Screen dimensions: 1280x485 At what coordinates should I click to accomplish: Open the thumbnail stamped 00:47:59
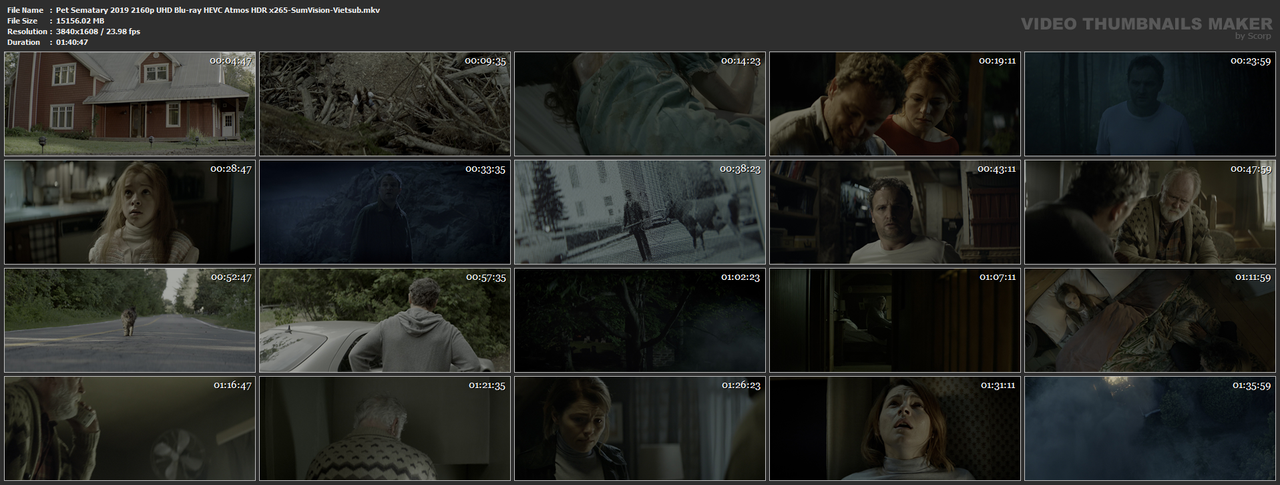(1150, 212)
